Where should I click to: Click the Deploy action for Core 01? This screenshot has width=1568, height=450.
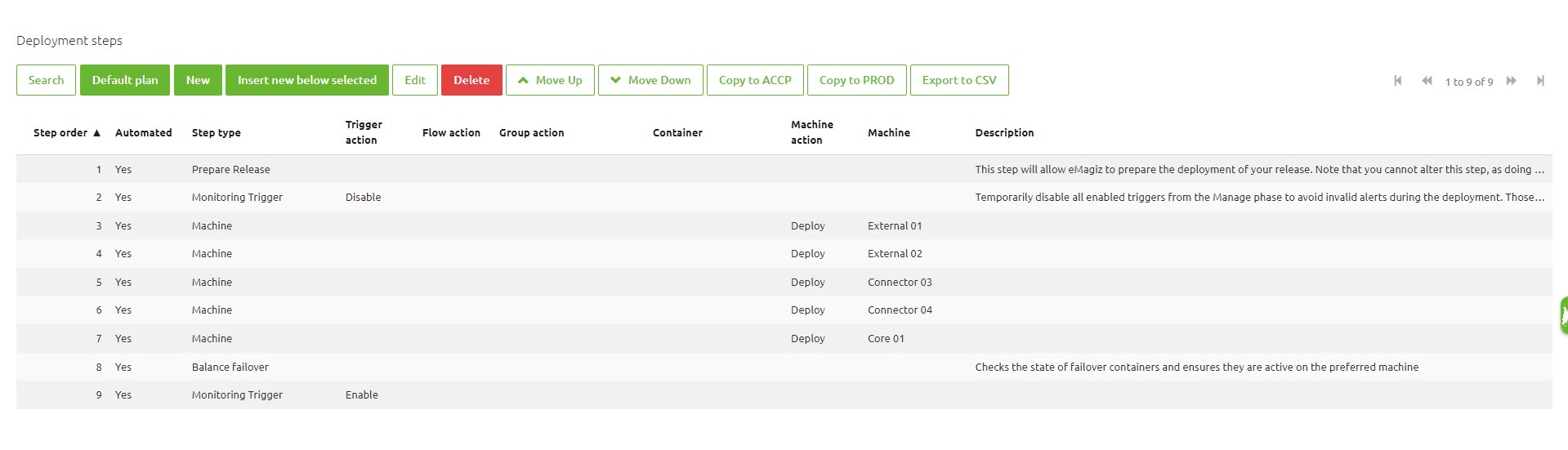point(807,338)
